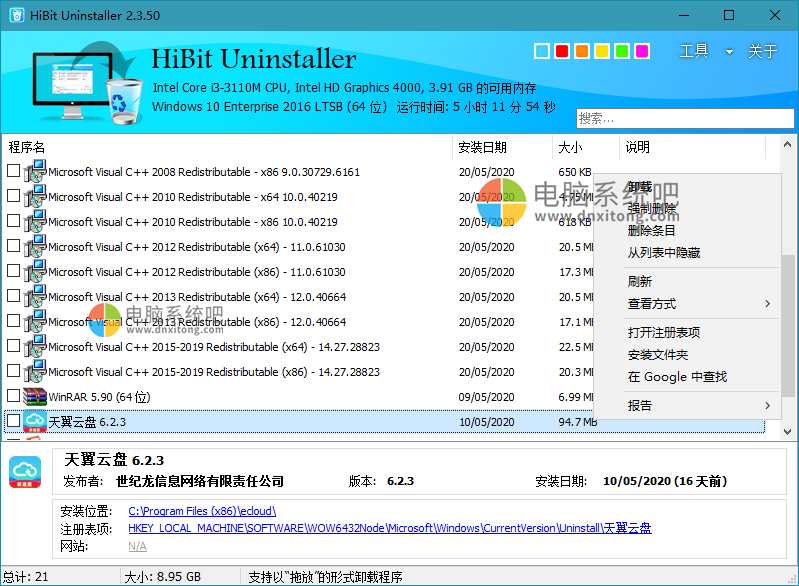Check the box for 天翼云盘 6.2.3
This screenshot has height=586, width=799.
click(x=14, y=420)
